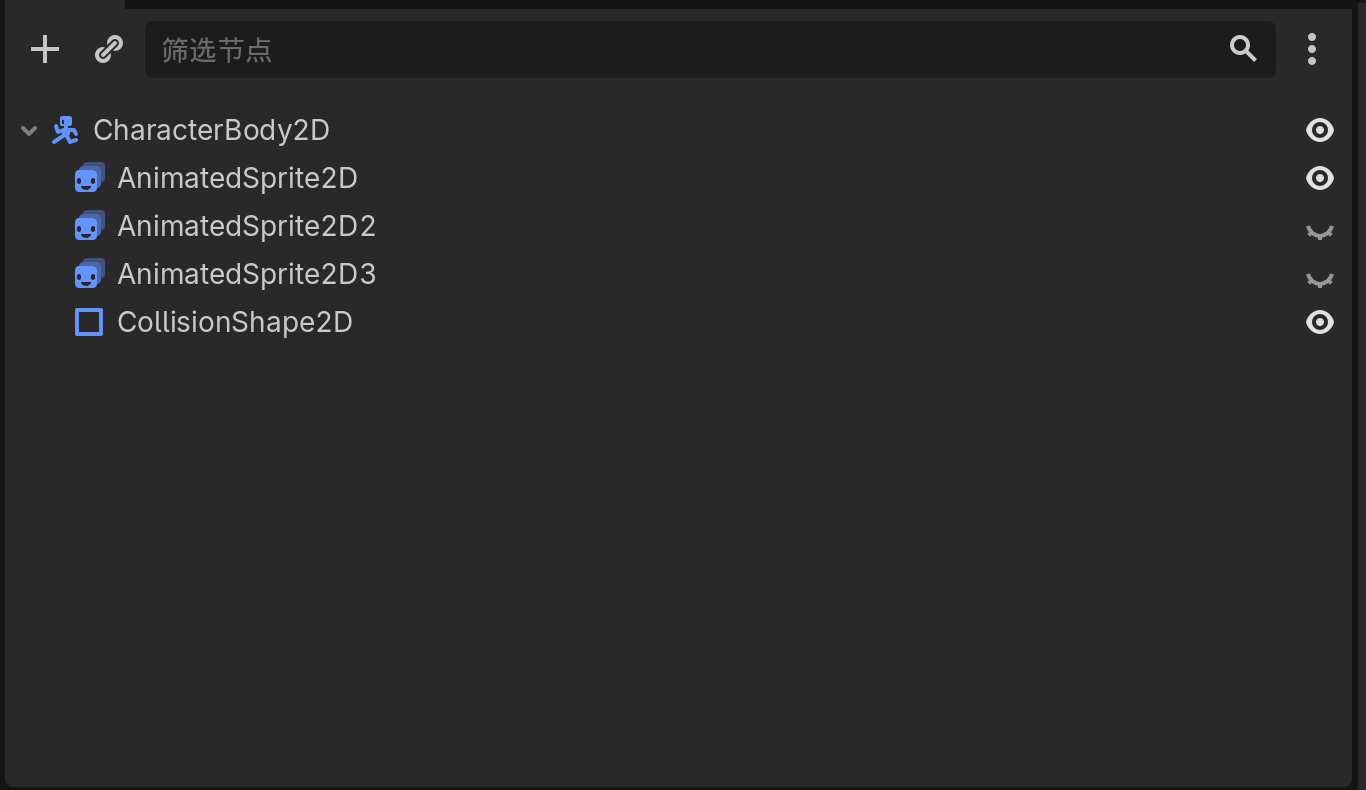Toggle visibility of AnimatedSprite2D

1320,177
